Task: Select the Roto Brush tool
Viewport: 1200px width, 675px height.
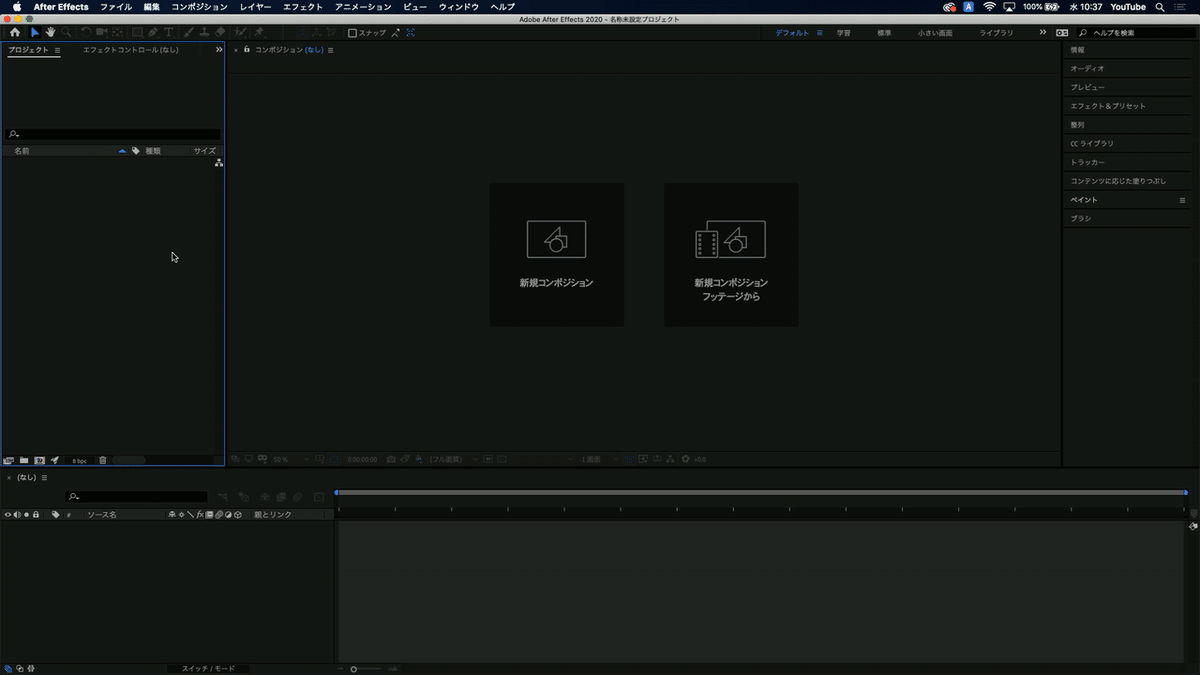Action: click(240, 32)
